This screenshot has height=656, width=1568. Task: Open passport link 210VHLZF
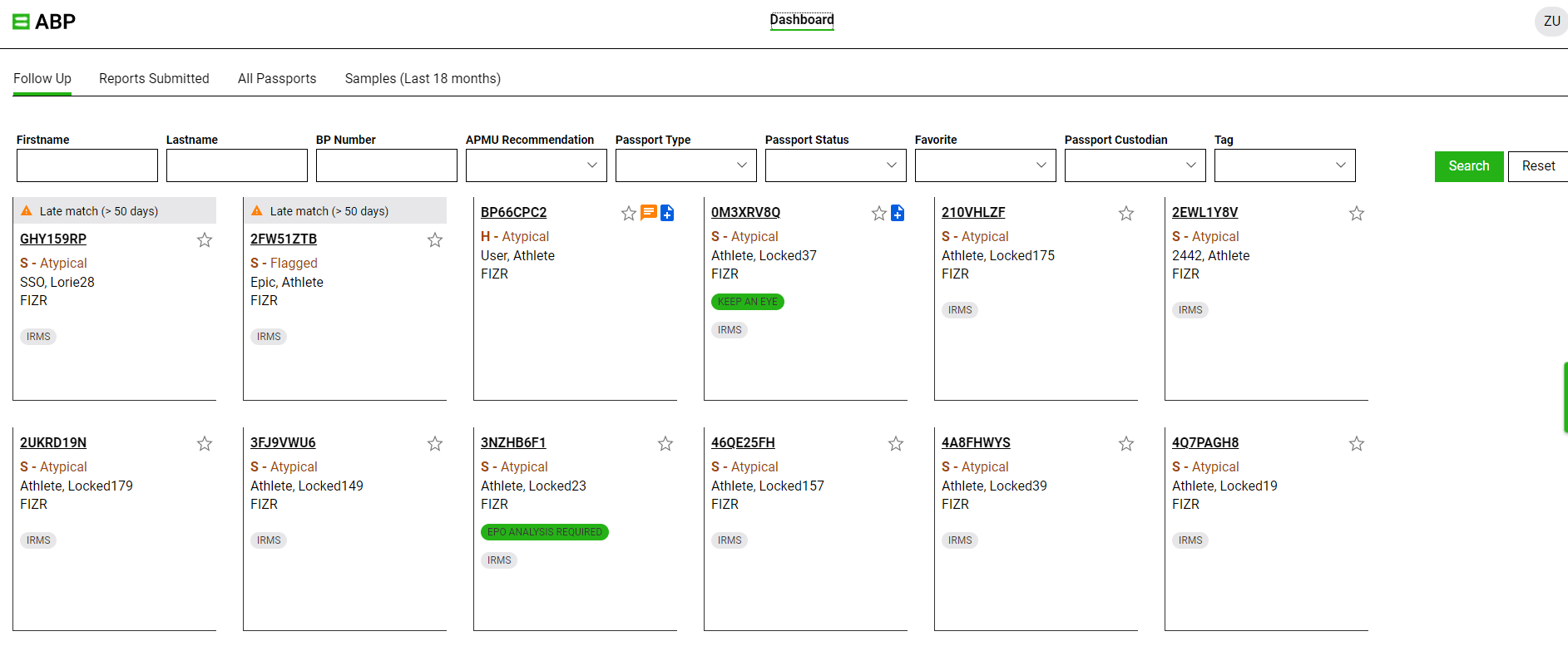tap(973, 213)
